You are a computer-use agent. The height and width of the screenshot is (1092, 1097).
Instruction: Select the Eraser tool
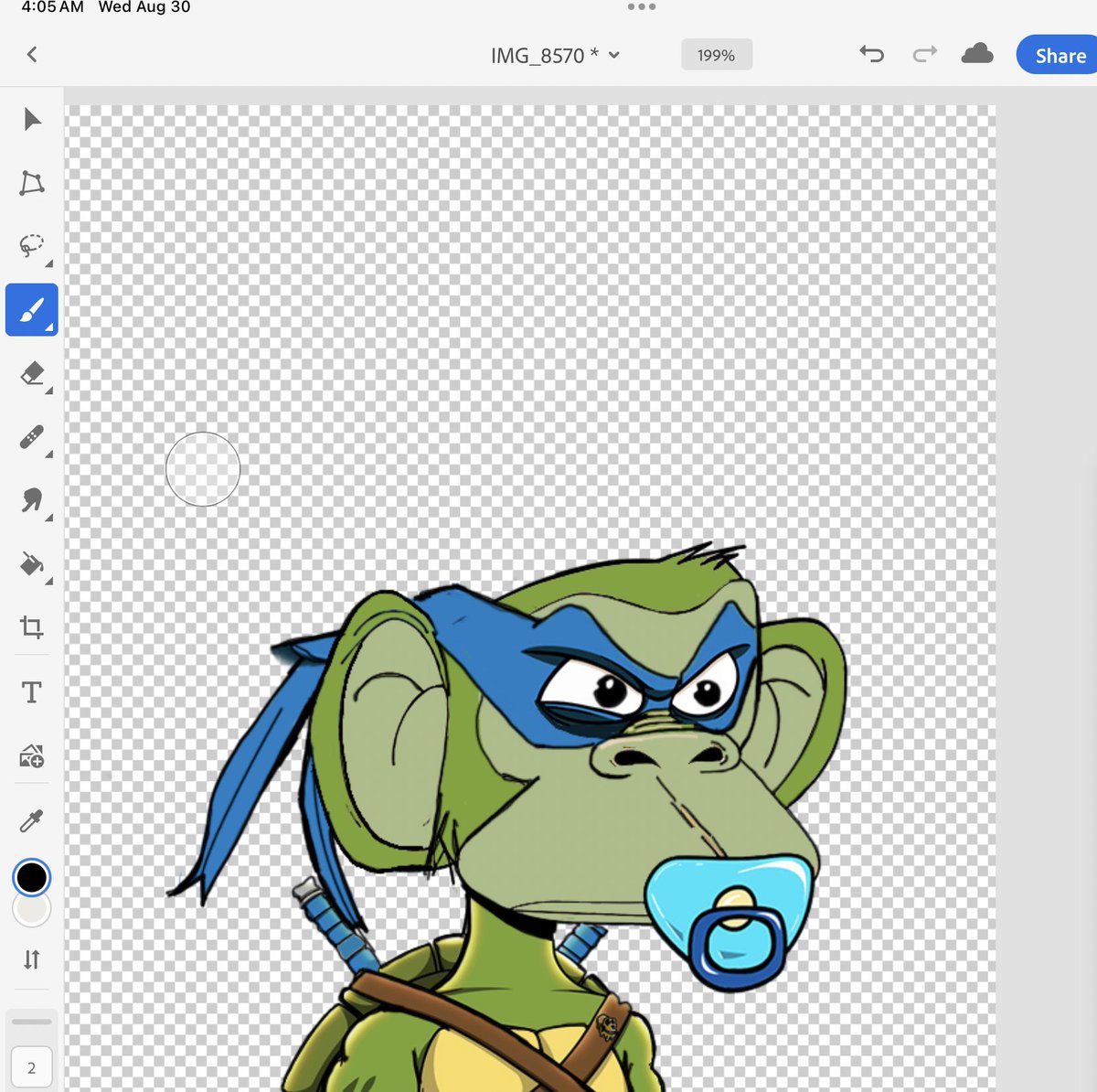click(x=32, y=374)
